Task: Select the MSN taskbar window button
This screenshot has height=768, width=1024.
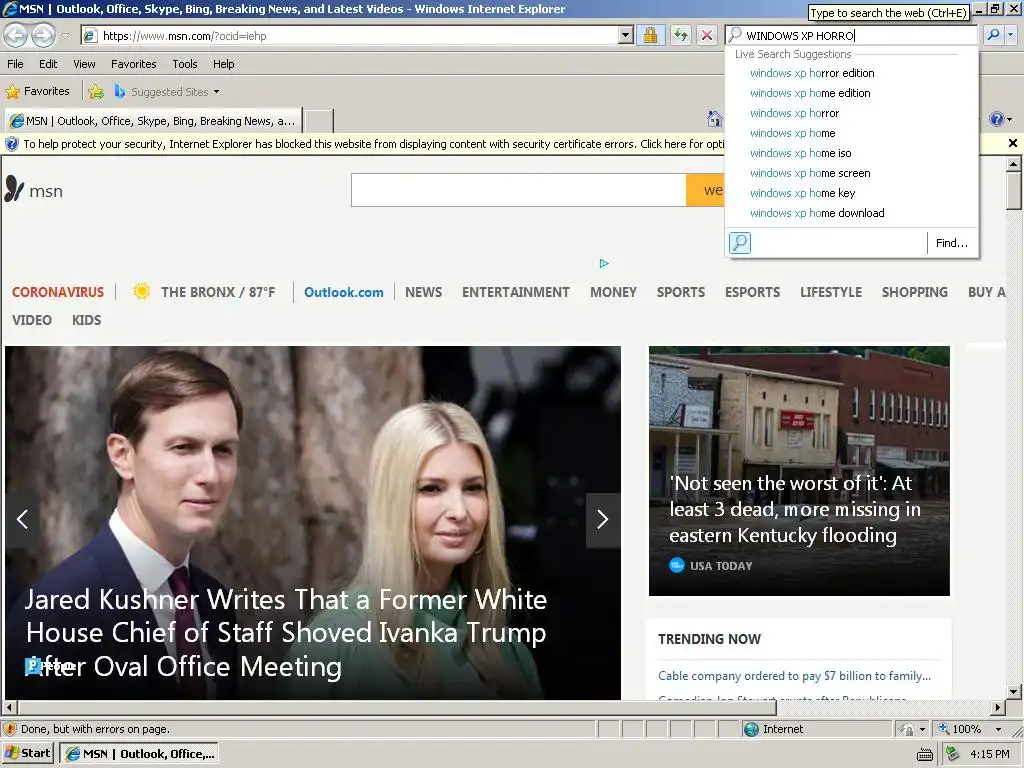Action: click(x=139, y=753)
